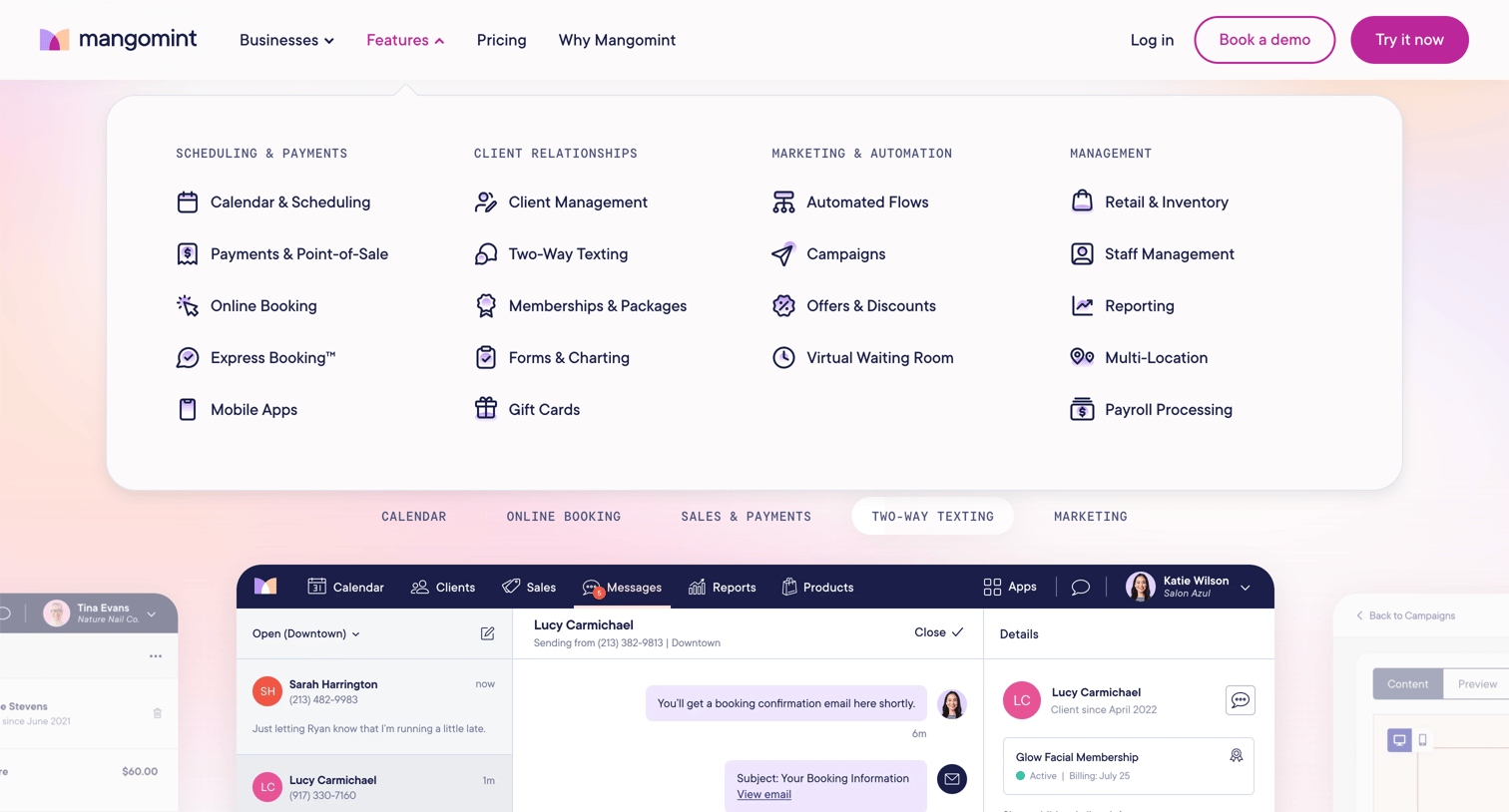Image resolution: width=1509 pixels, height=812 pixels.
Task: Click the Memberships & Packages badge icon
Action: 486,306
